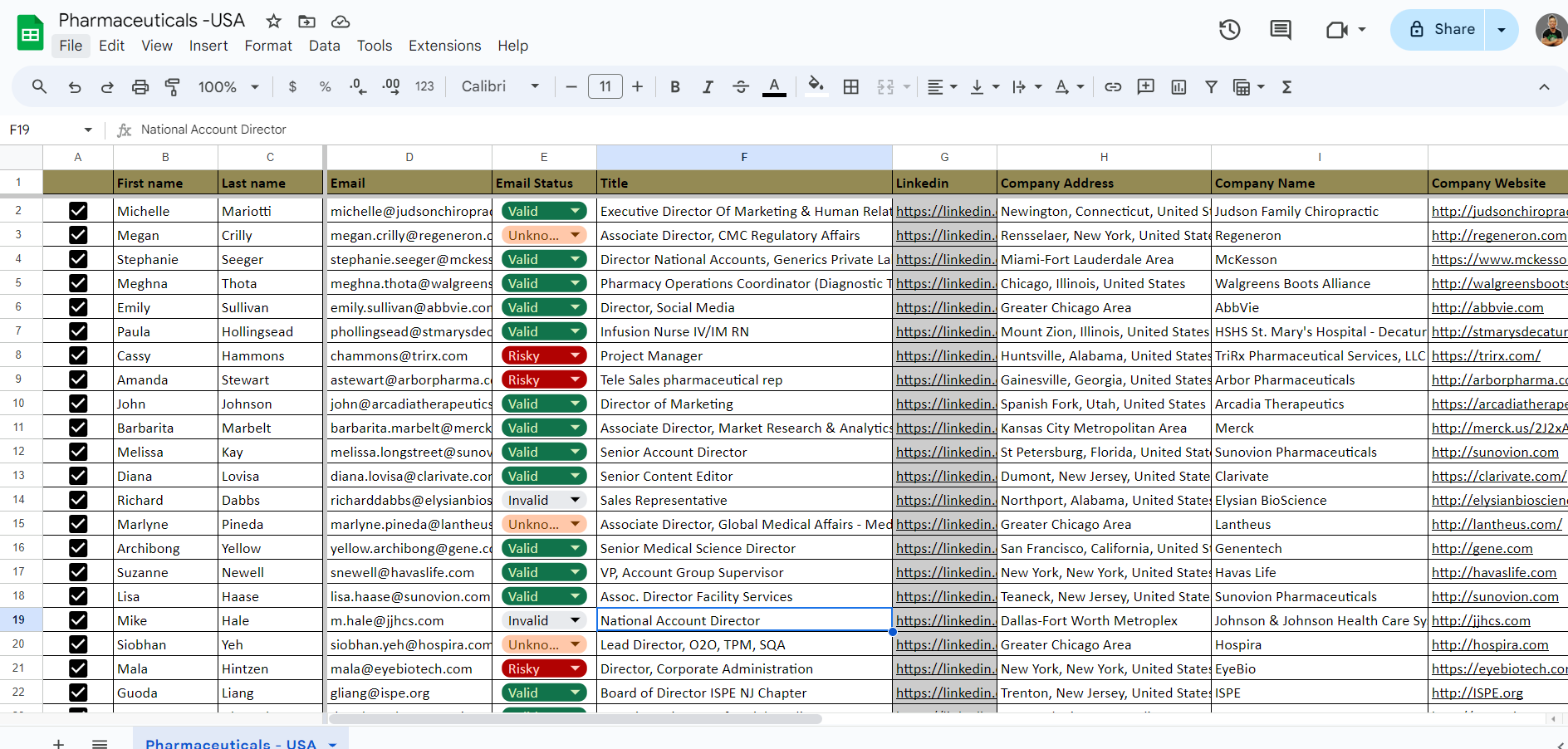Open the Format menu
1568x749 pixels.
[268, 46]
